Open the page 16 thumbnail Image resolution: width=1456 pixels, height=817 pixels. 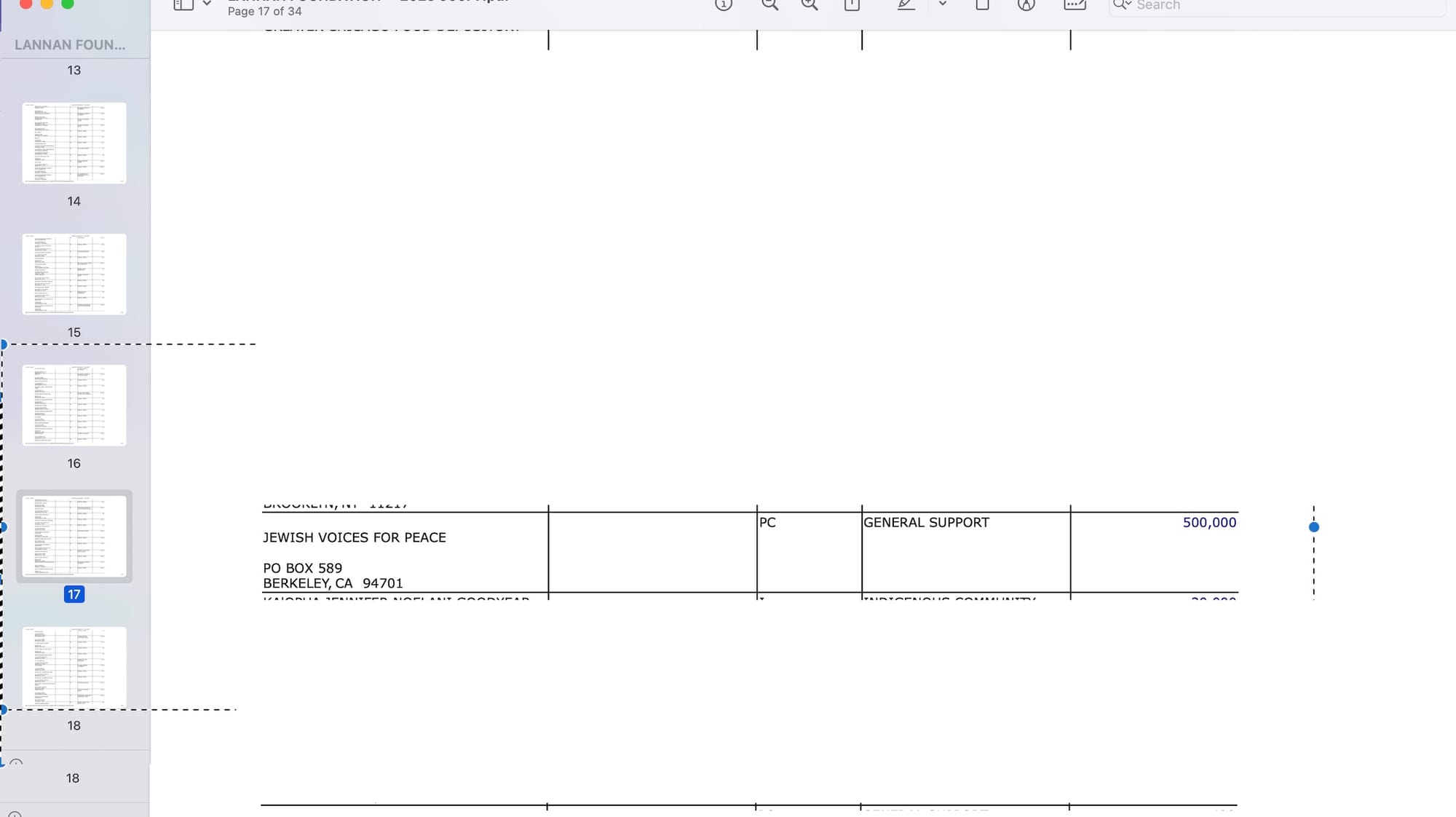(x=74, y=405)
